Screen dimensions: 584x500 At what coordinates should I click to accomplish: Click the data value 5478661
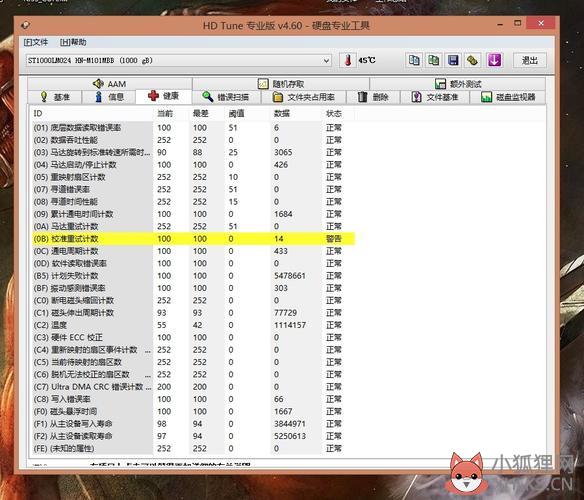[290, 276]
